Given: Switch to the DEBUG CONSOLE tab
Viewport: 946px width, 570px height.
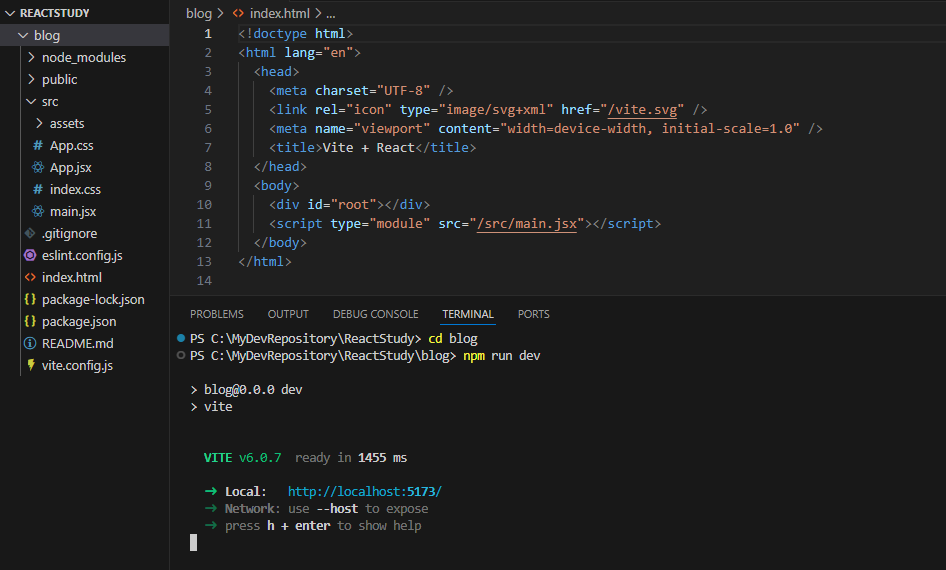Looking at the screenshot, I should tap(375, 314).
